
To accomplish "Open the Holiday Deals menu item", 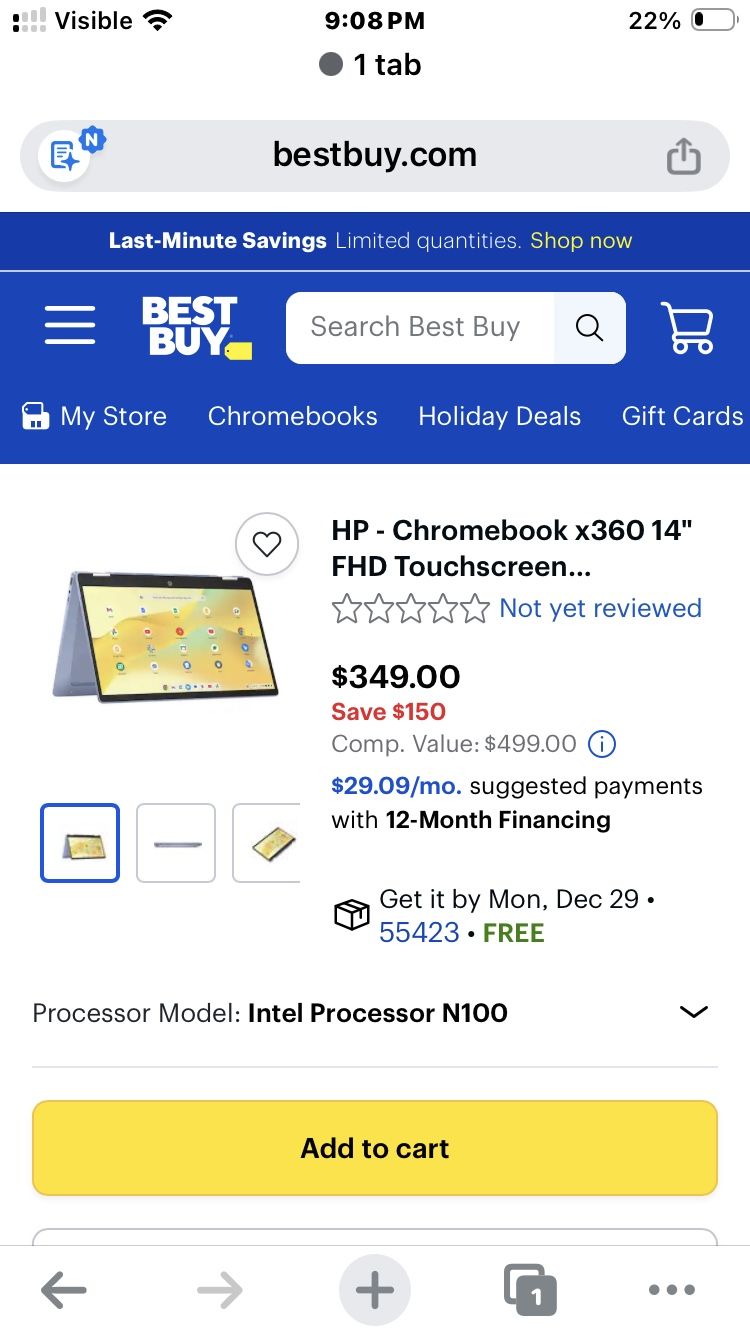I will pos(499,416).
